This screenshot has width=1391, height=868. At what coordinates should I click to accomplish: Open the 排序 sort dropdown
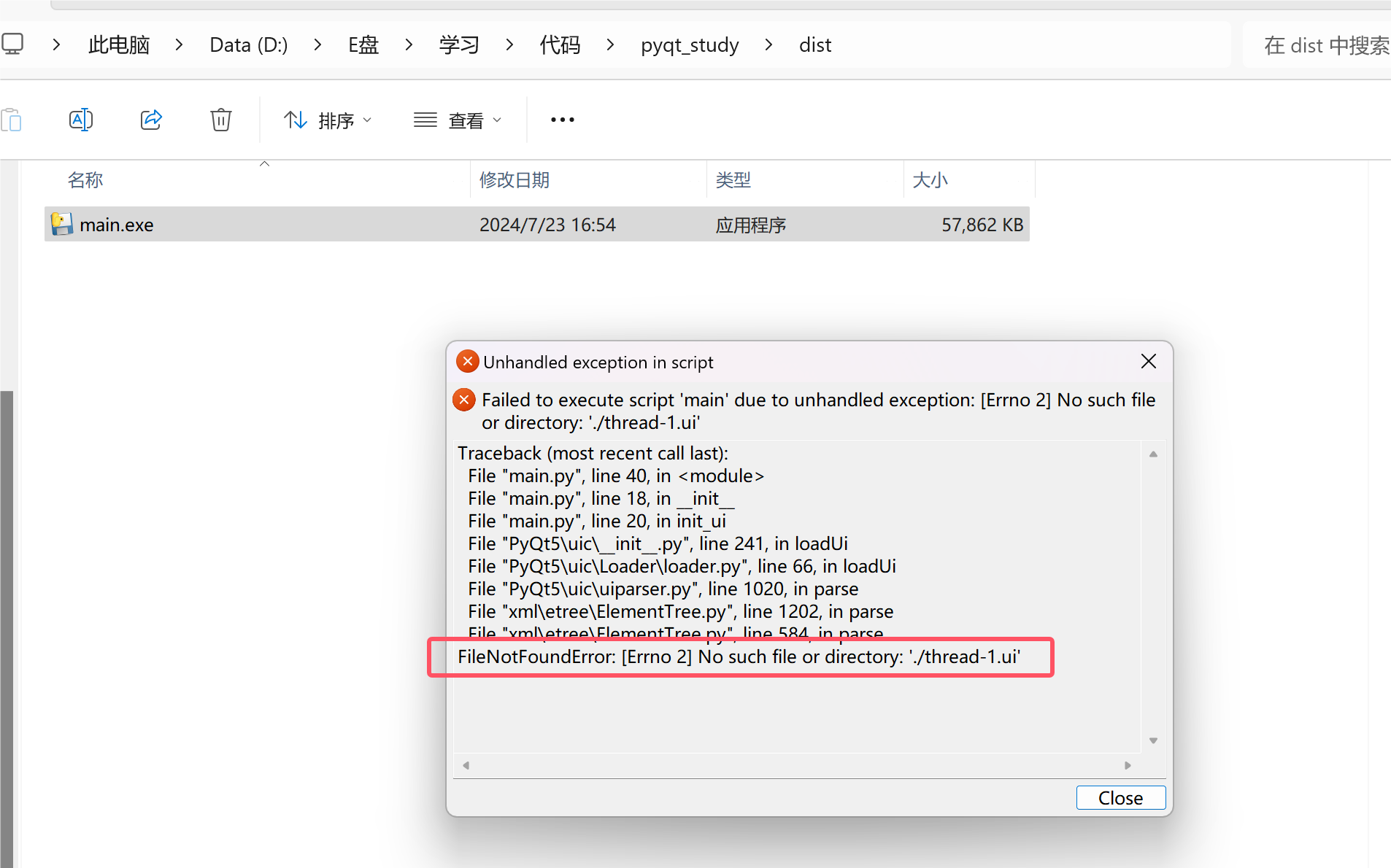click(x=328, y=120)
